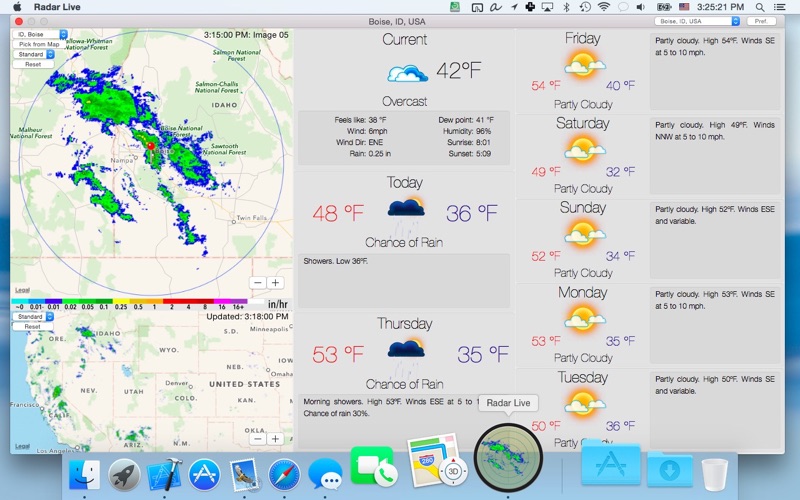The height and width of the screenshot is (500, 800).
Task: Open radar map Standard style dropdown
Action: (x=33, y=54)
